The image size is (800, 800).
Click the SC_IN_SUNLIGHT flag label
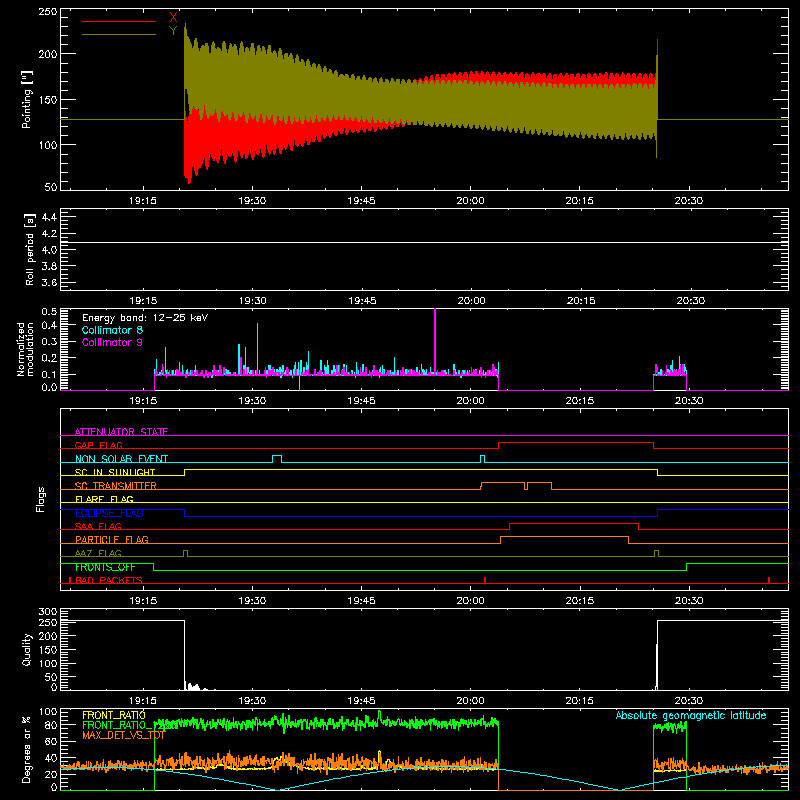click(115, 472)
